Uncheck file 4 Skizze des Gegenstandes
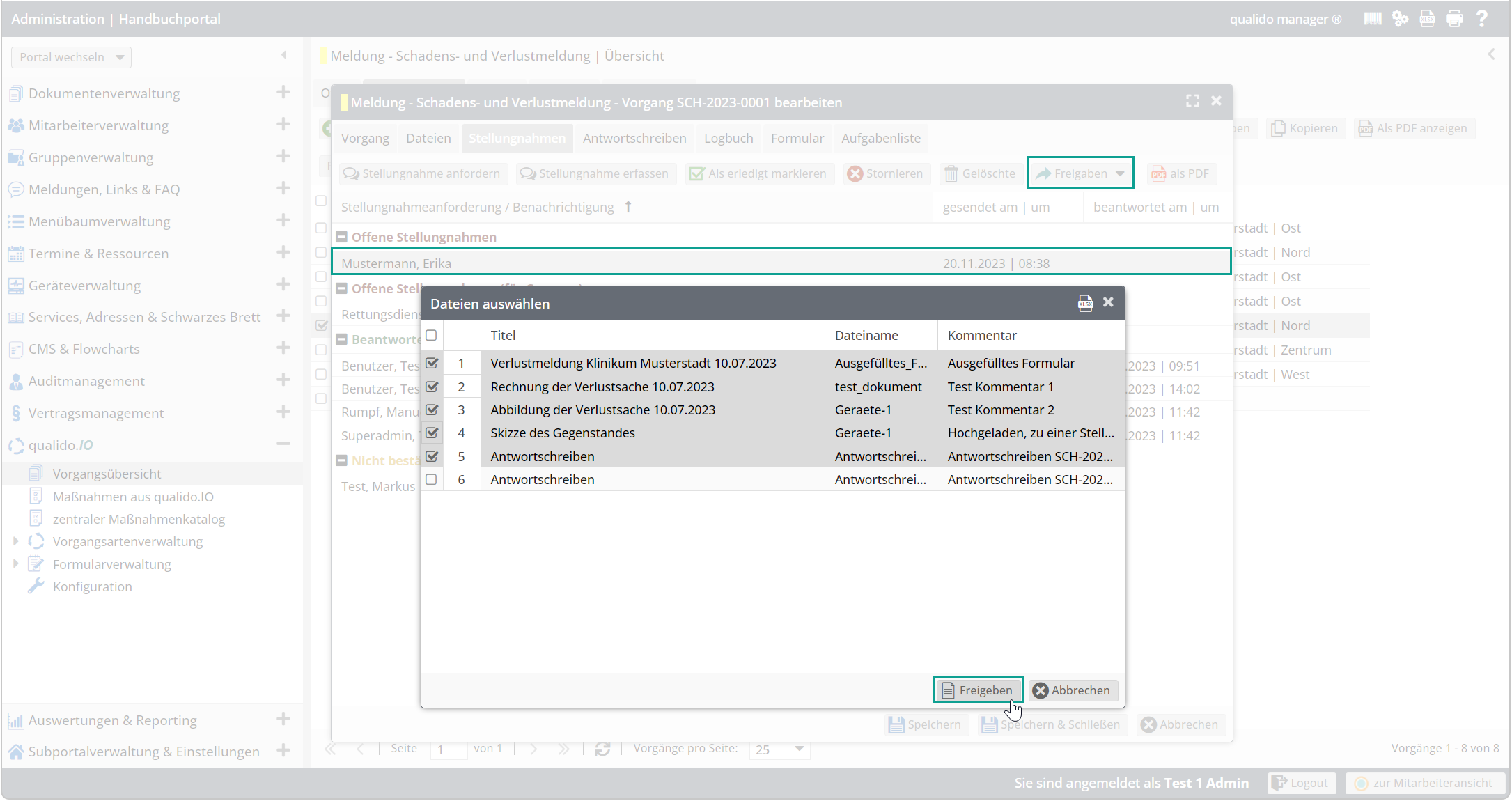The width and height of the screenshot is (1512, 801). point(432,433)
